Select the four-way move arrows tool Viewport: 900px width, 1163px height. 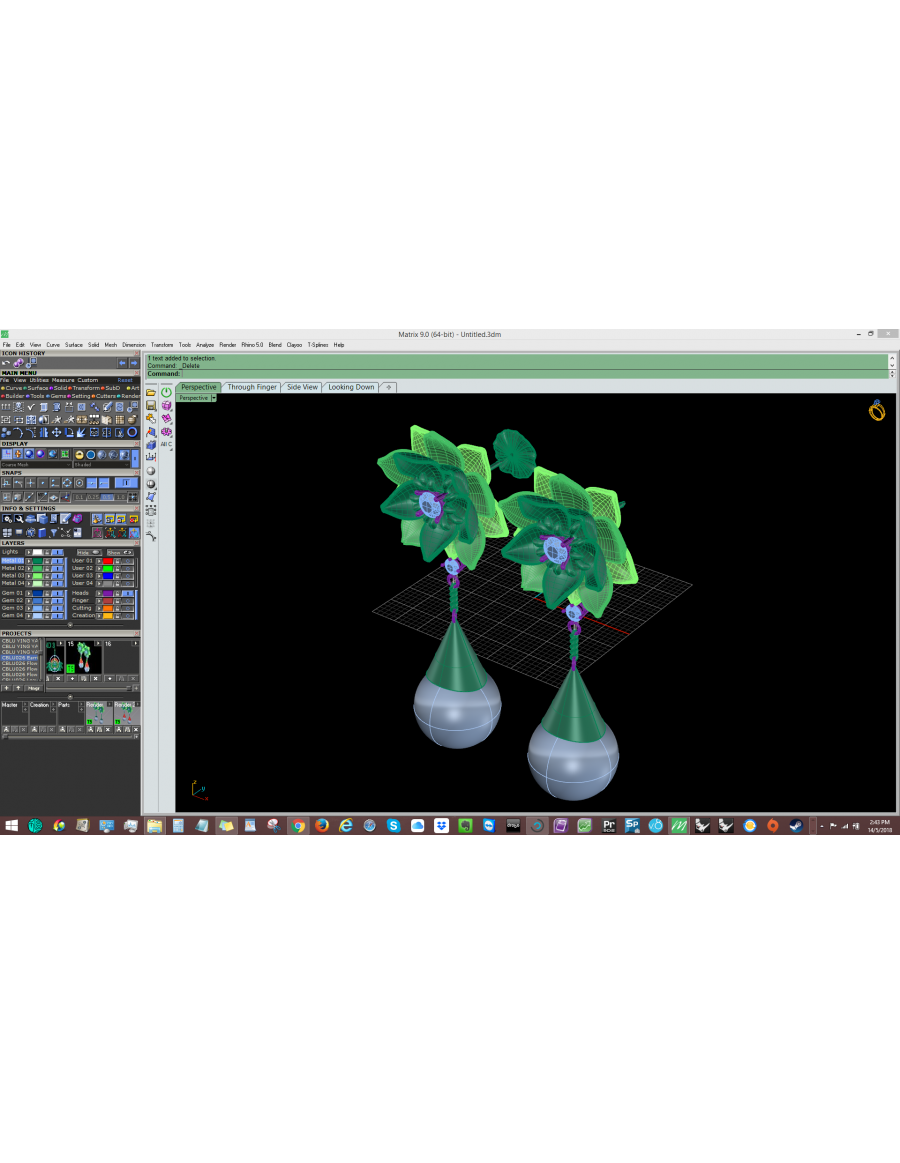tap(56, 432)
